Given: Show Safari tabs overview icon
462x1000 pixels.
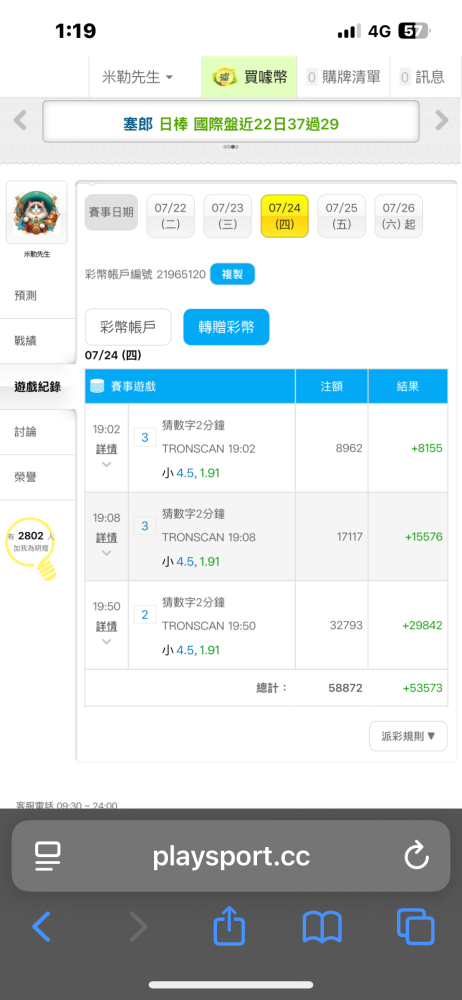Looking at the screenshot, I should click(x=415, y=927).
